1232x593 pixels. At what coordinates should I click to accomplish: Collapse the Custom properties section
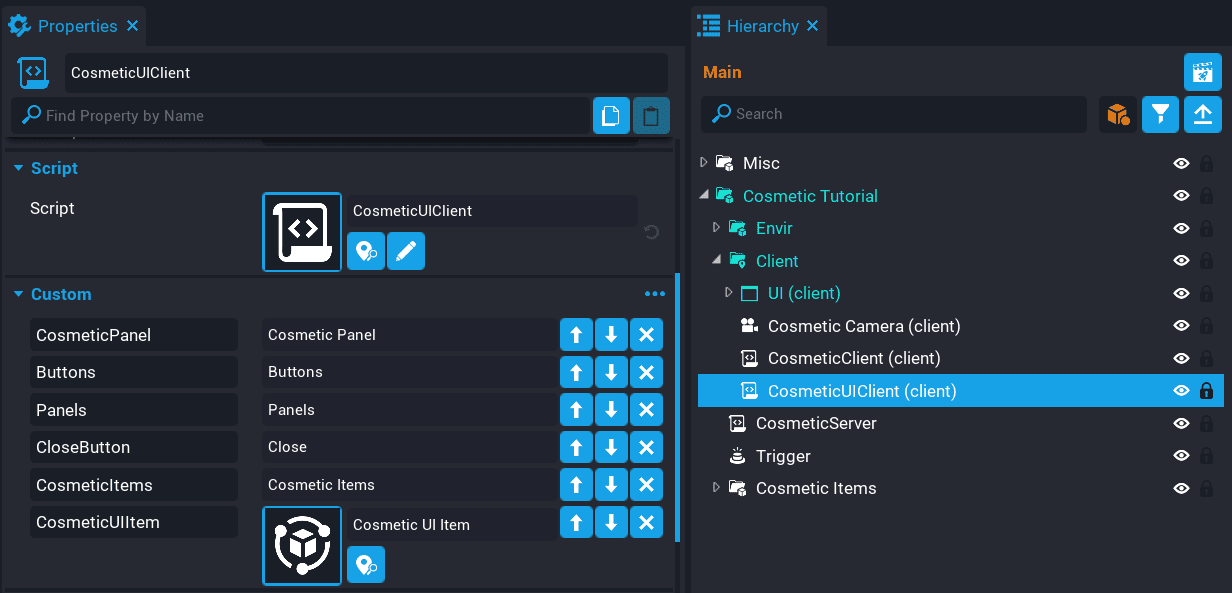coord(18,294)
